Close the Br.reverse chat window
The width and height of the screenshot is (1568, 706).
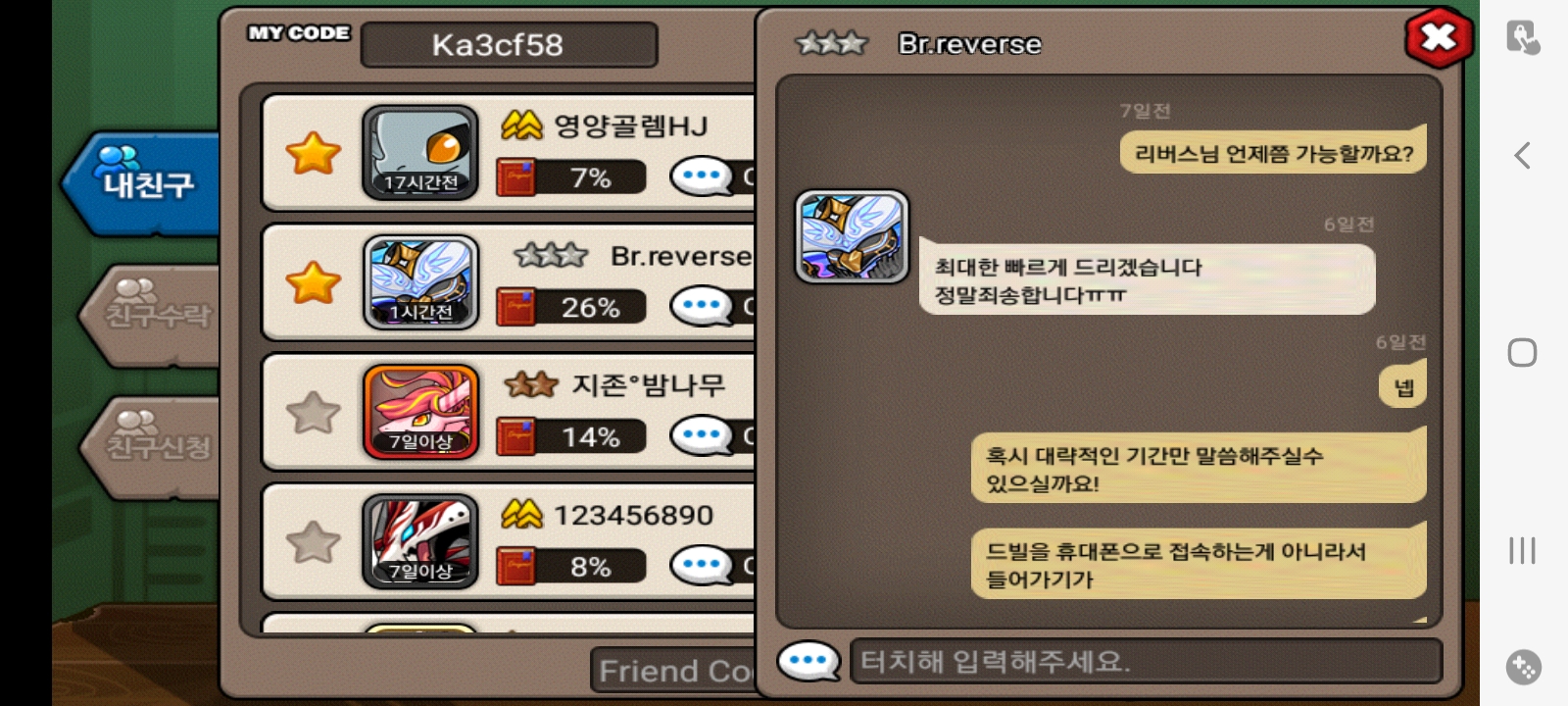[x=1439, y=37]
